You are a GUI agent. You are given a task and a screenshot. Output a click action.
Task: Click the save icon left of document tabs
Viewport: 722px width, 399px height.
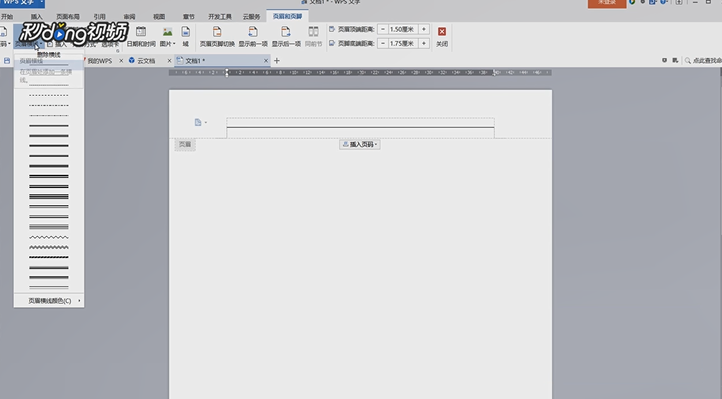pos(7,61)
